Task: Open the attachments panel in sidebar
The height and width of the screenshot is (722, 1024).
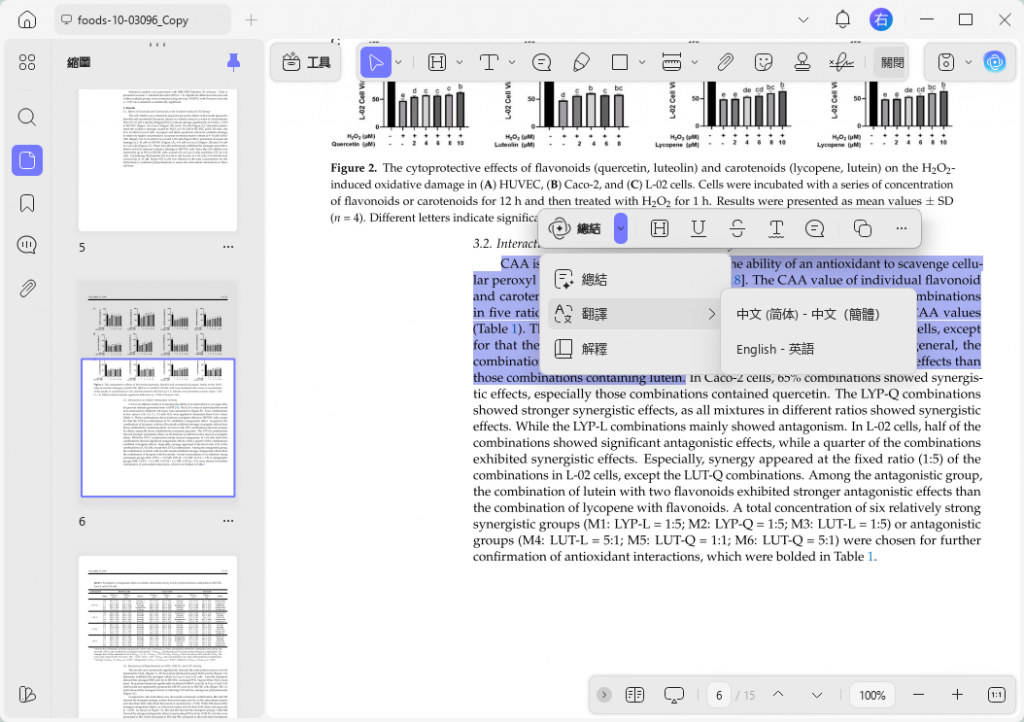Action: (27, 288)
